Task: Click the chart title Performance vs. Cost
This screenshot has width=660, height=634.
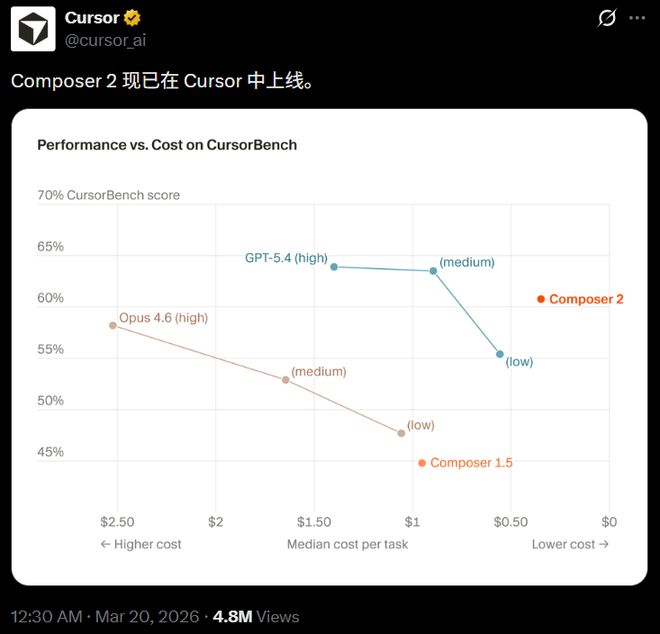Action: (x=167, y=145)
